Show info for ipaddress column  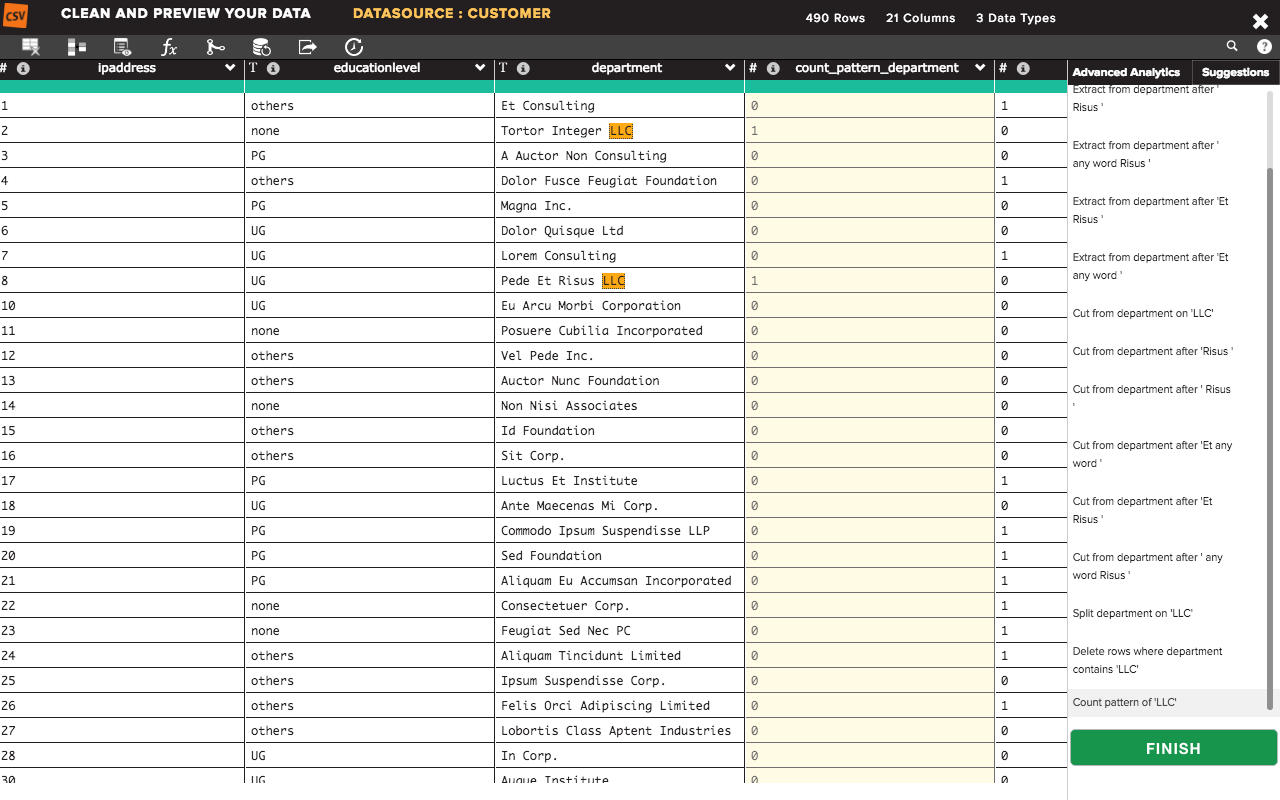(23, 69)
